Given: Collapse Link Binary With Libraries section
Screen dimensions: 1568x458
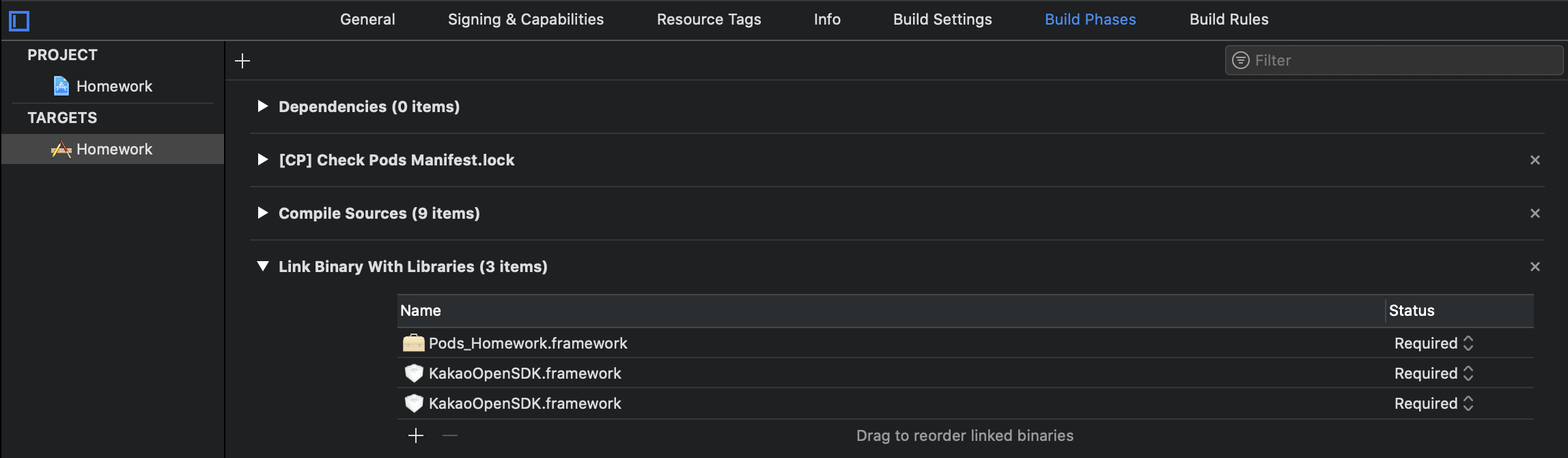Looking at the screenshot, I should point(263,266).
